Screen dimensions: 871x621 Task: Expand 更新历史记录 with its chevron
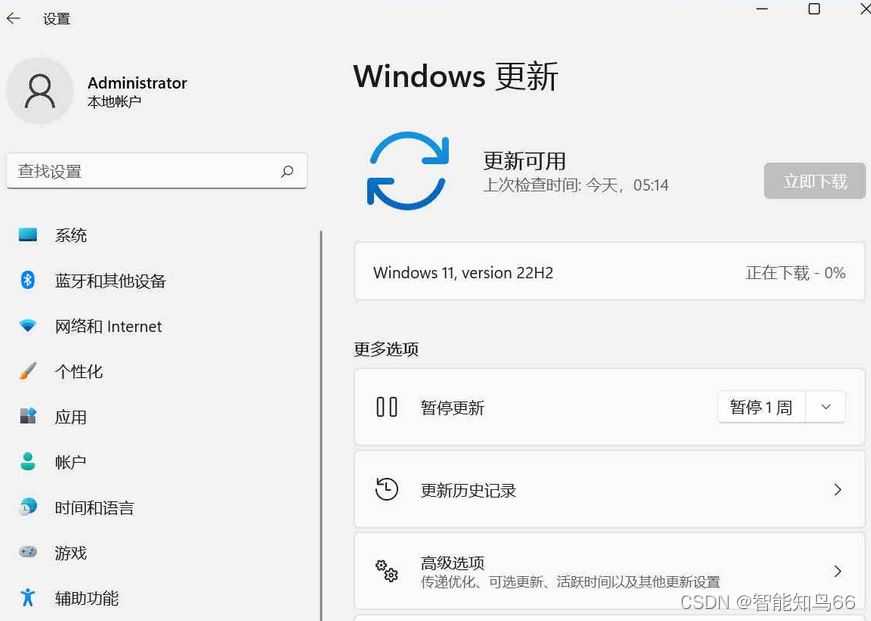pyautogui.click(x=838, y=490)
